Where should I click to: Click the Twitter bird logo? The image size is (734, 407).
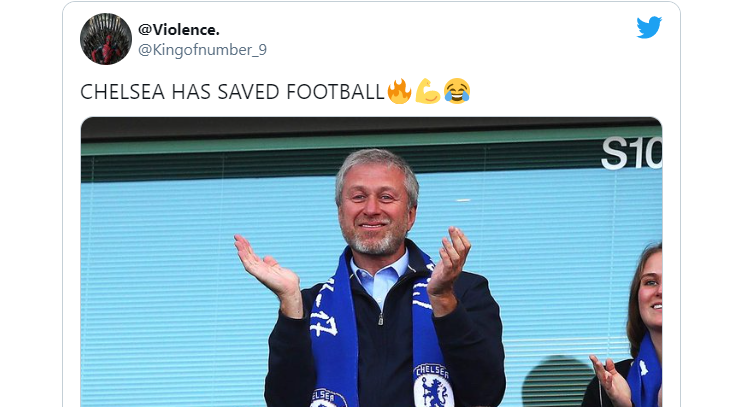tap(649, 28)
